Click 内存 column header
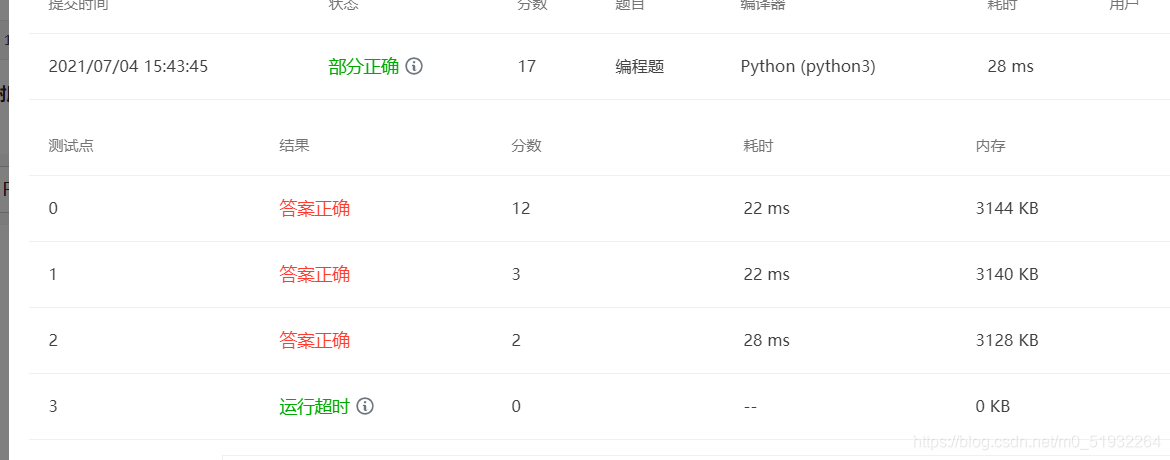 tap(991, 146)
